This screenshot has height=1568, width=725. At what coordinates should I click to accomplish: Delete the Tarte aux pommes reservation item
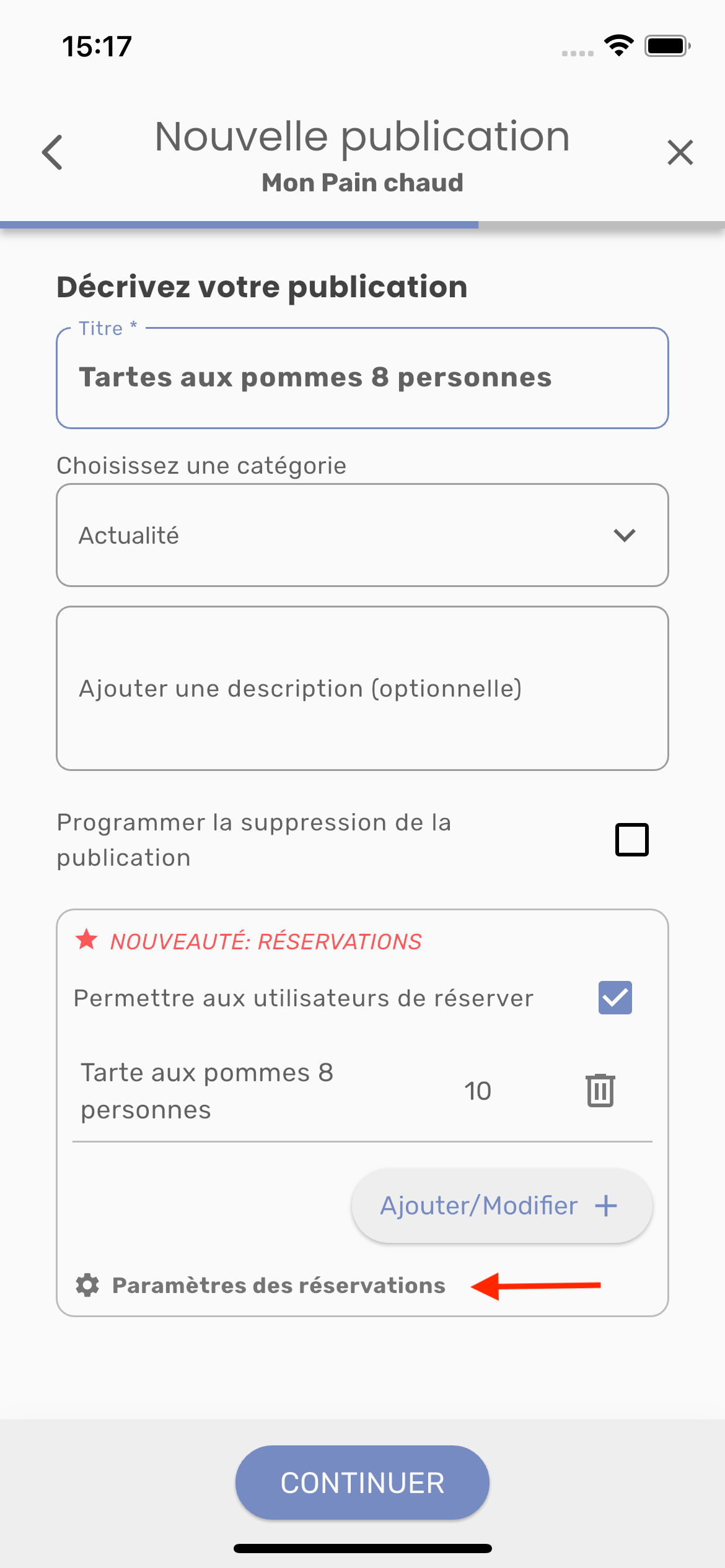click(600, 1091)
